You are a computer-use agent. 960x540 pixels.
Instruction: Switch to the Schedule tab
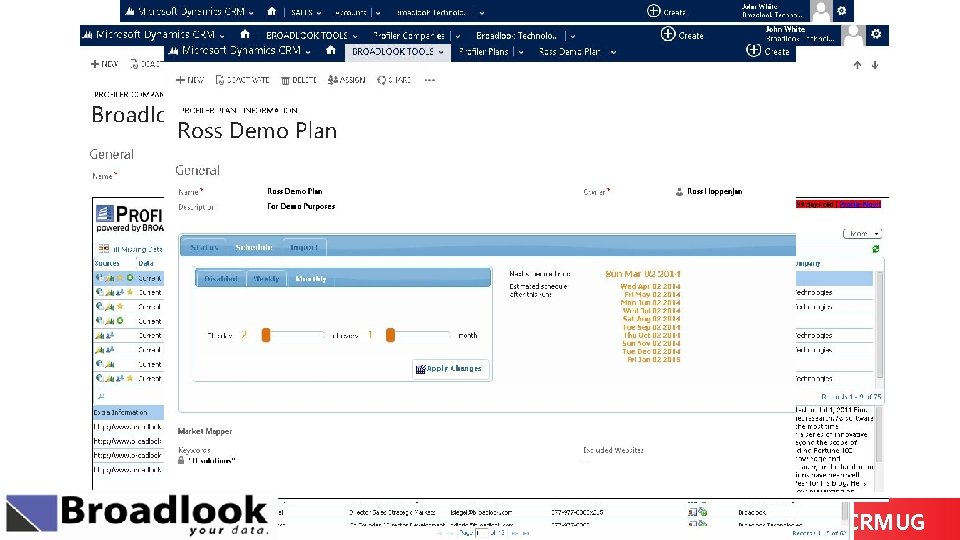pos(253,247)
